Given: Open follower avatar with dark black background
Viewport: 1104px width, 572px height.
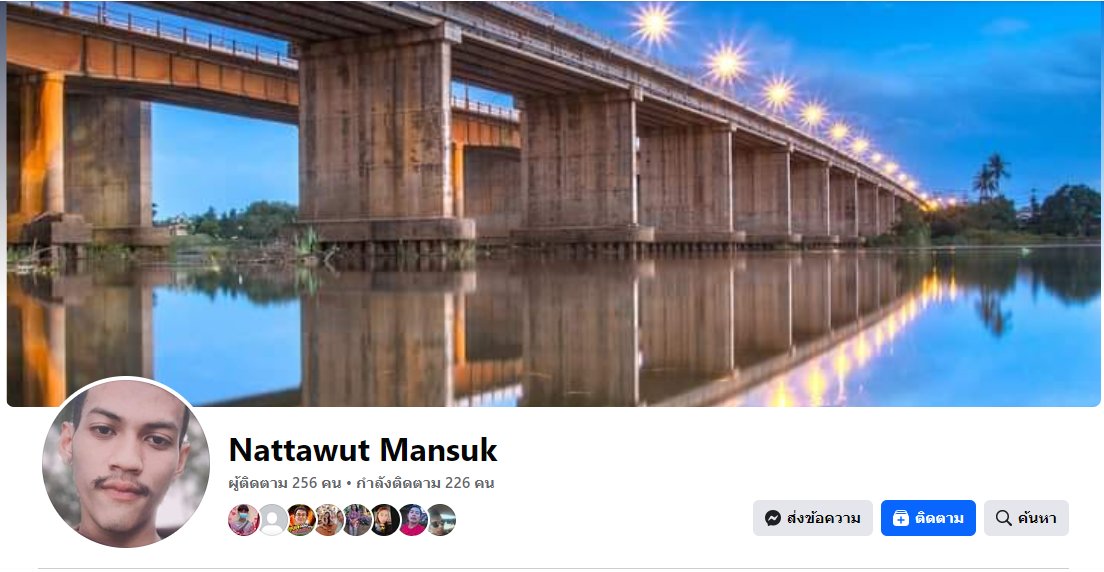Looking at the screenshot, I should coord(385,520).
